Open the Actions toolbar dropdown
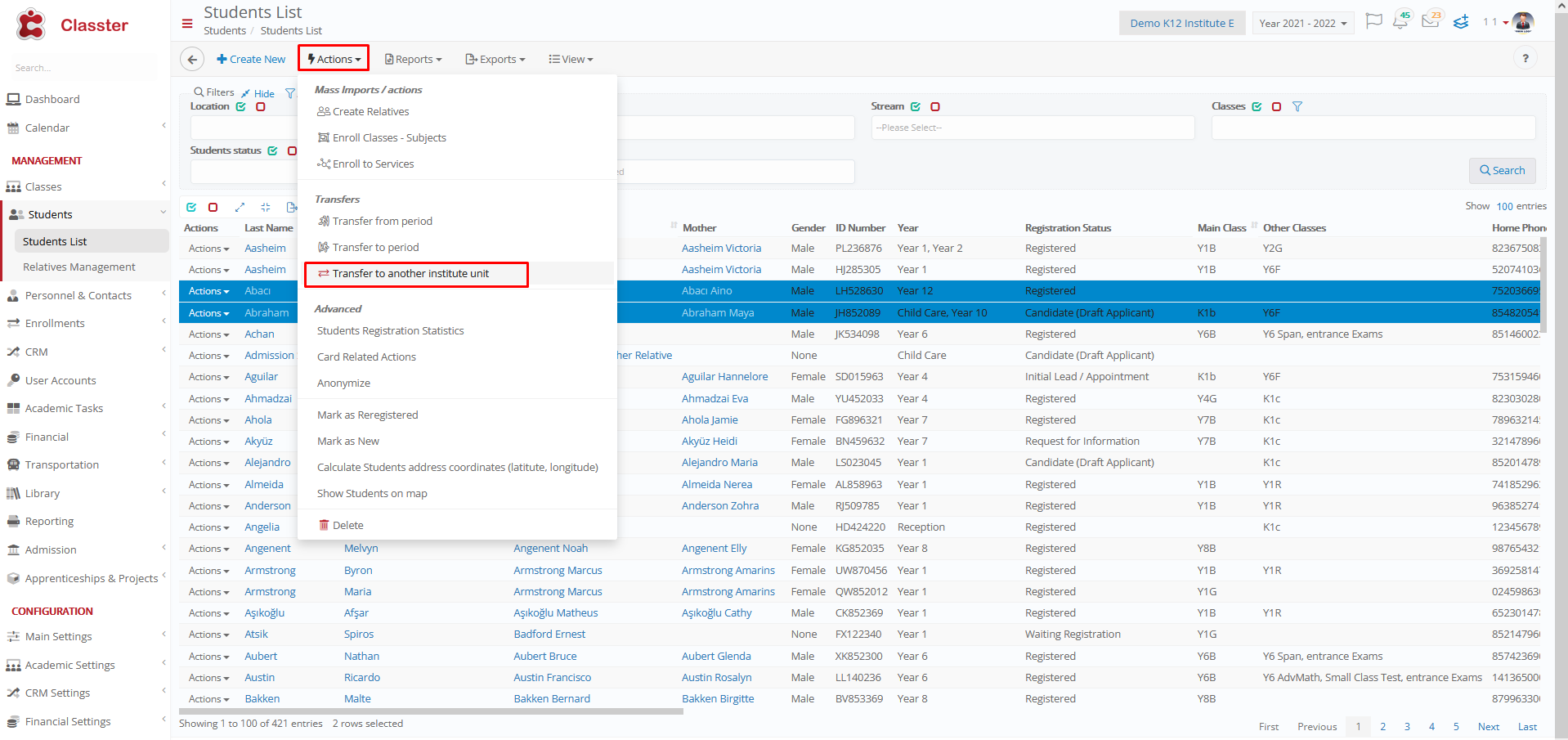The width and height of the screenshot is (1568, 740). click(334, 59)
